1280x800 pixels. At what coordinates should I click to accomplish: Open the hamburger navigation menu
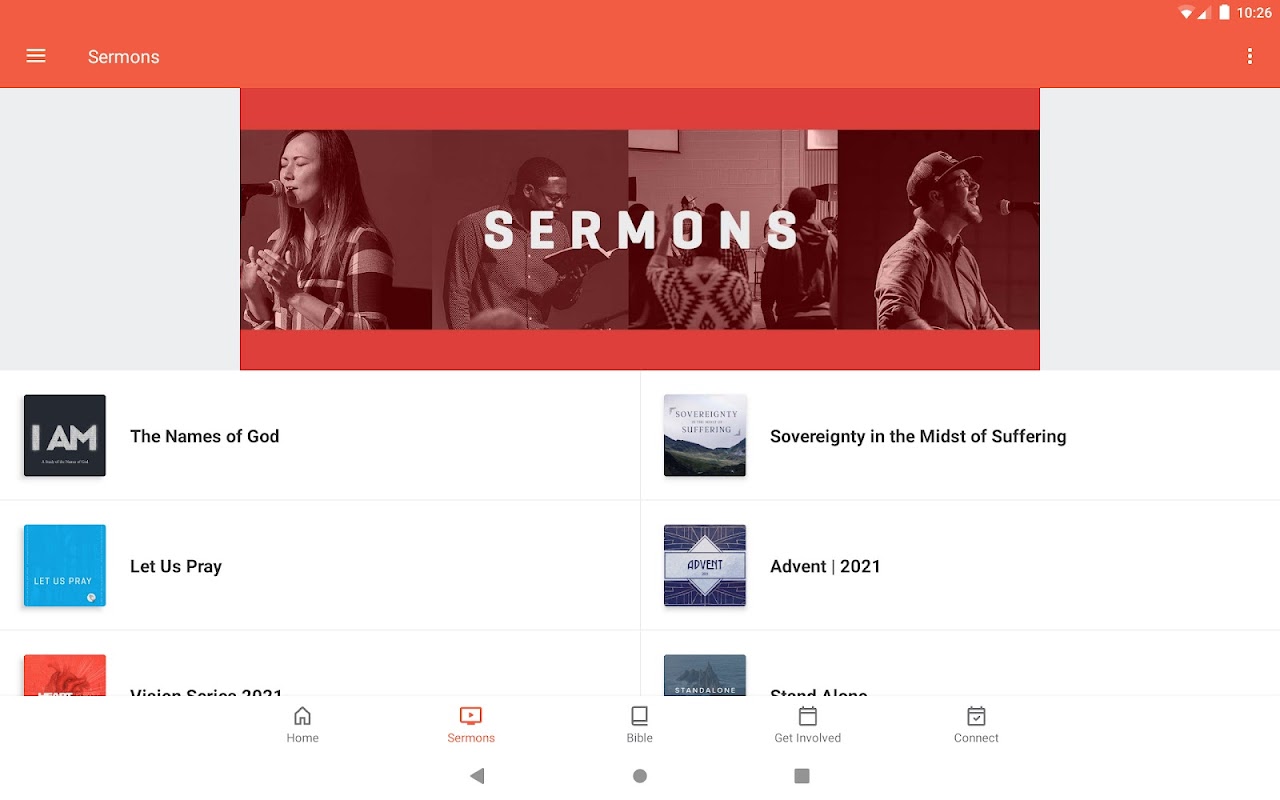[36, 56]
